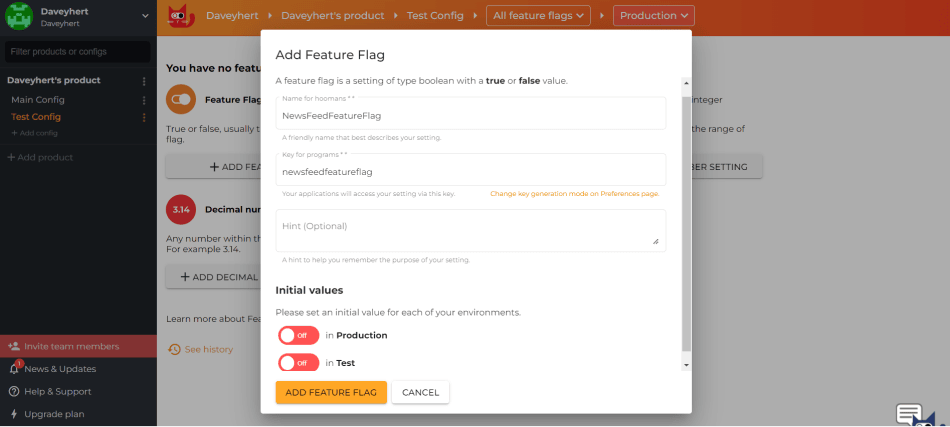Image resolution: width=950 pixels, height=427 pixels.
Task: Open Upgrade plan menu item
Action: tap(54, 414)
